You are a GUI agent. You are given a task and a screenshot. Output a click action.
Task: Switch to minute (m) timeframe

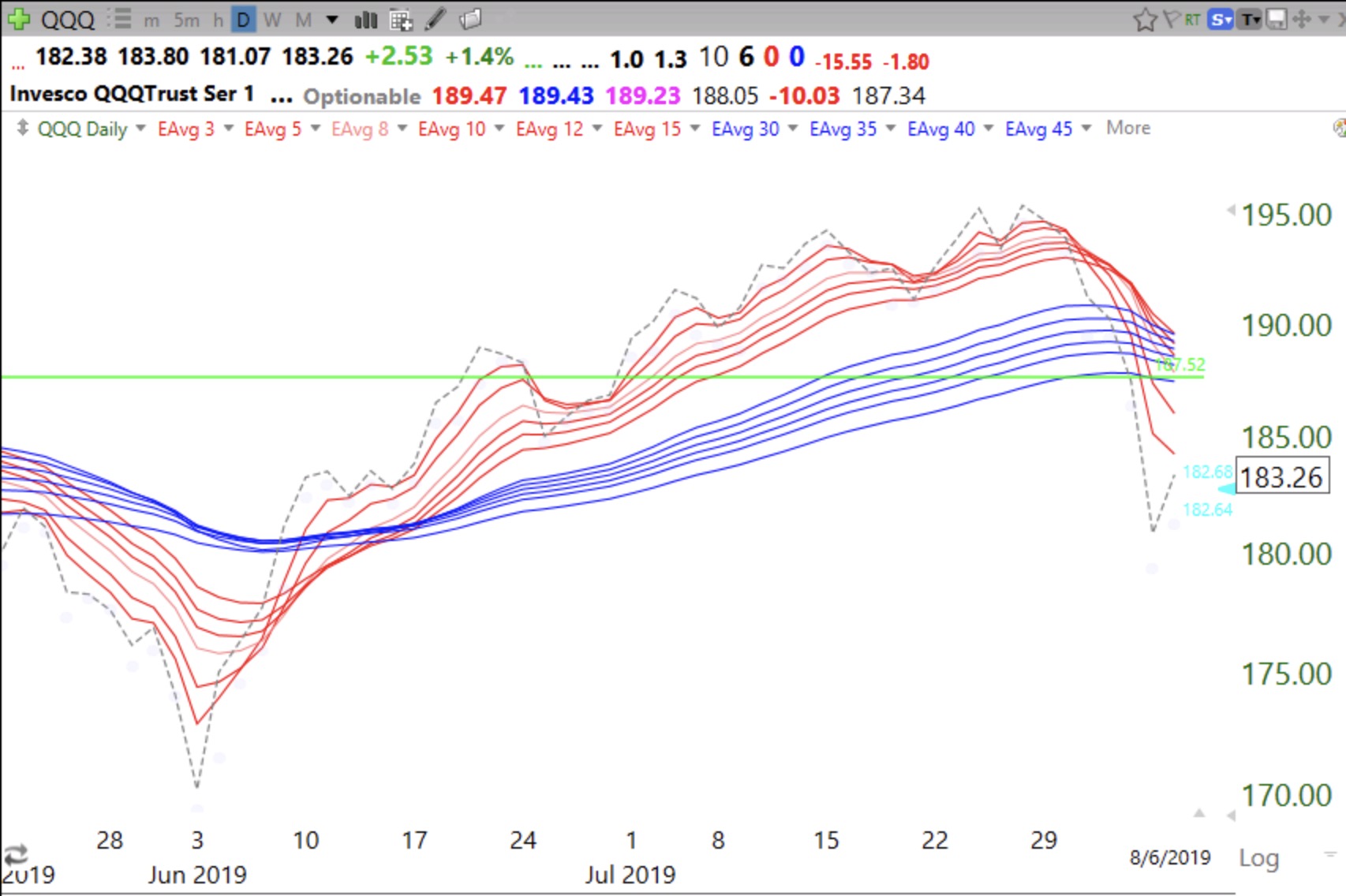[x=151, y=20]
